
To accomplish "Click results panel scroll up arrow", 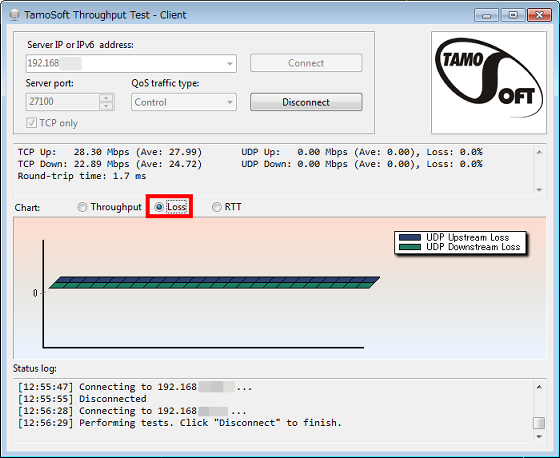I will pos(539,152).
